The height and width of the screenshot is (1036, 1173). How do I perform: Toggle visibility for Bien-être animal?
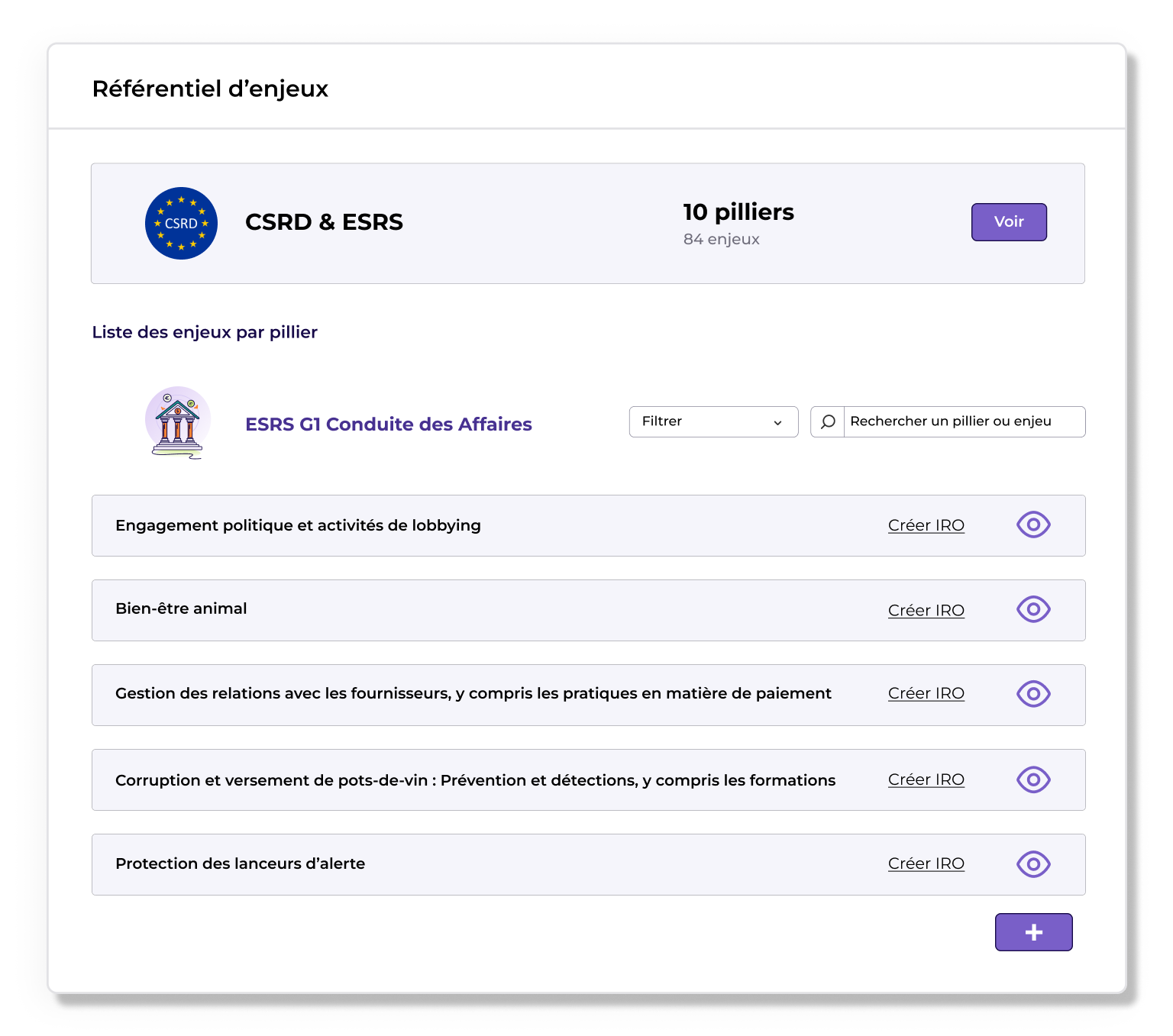tap(1032, 610)
